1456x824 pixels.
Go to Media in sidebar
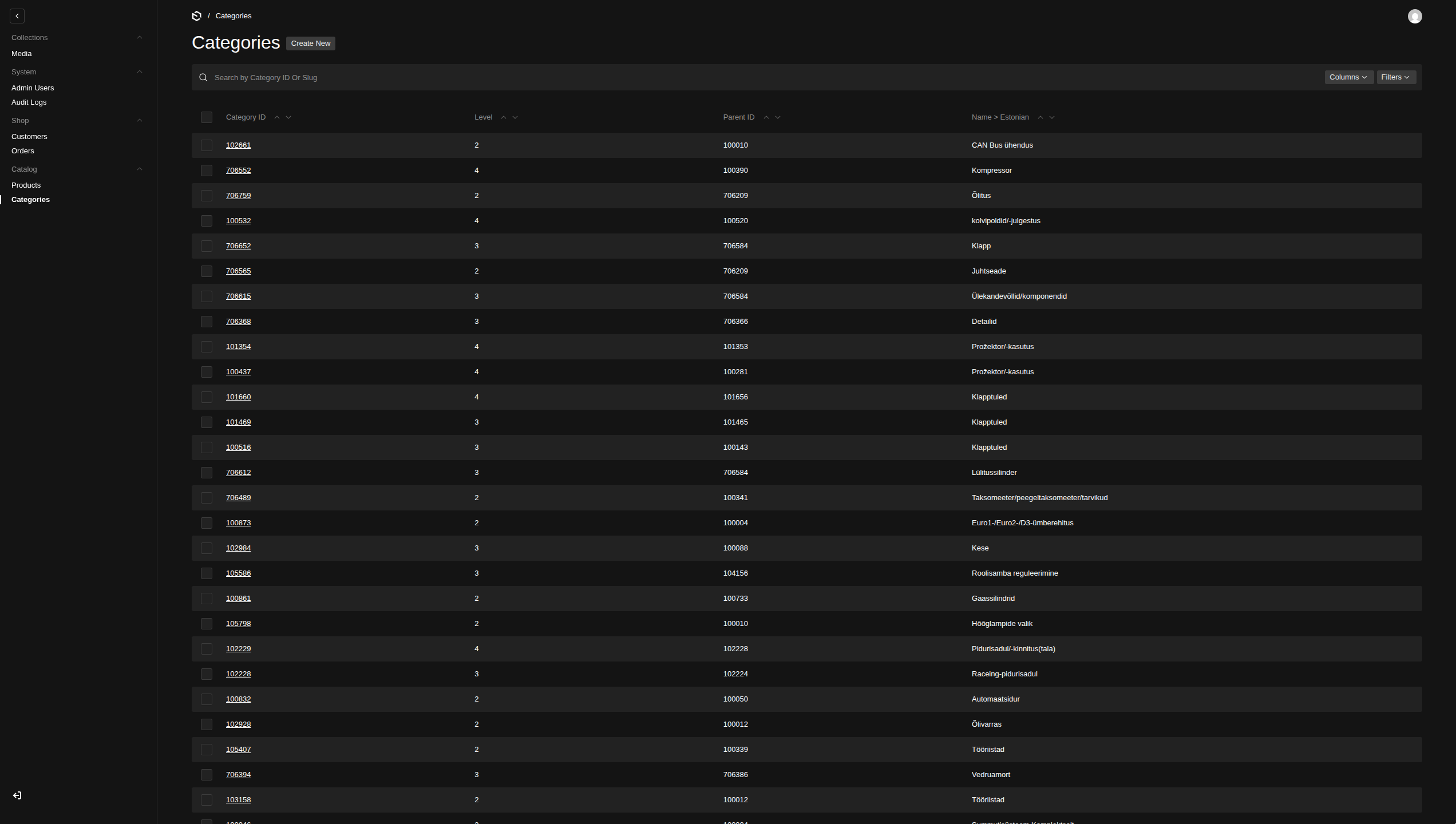[x=22, y=54]
